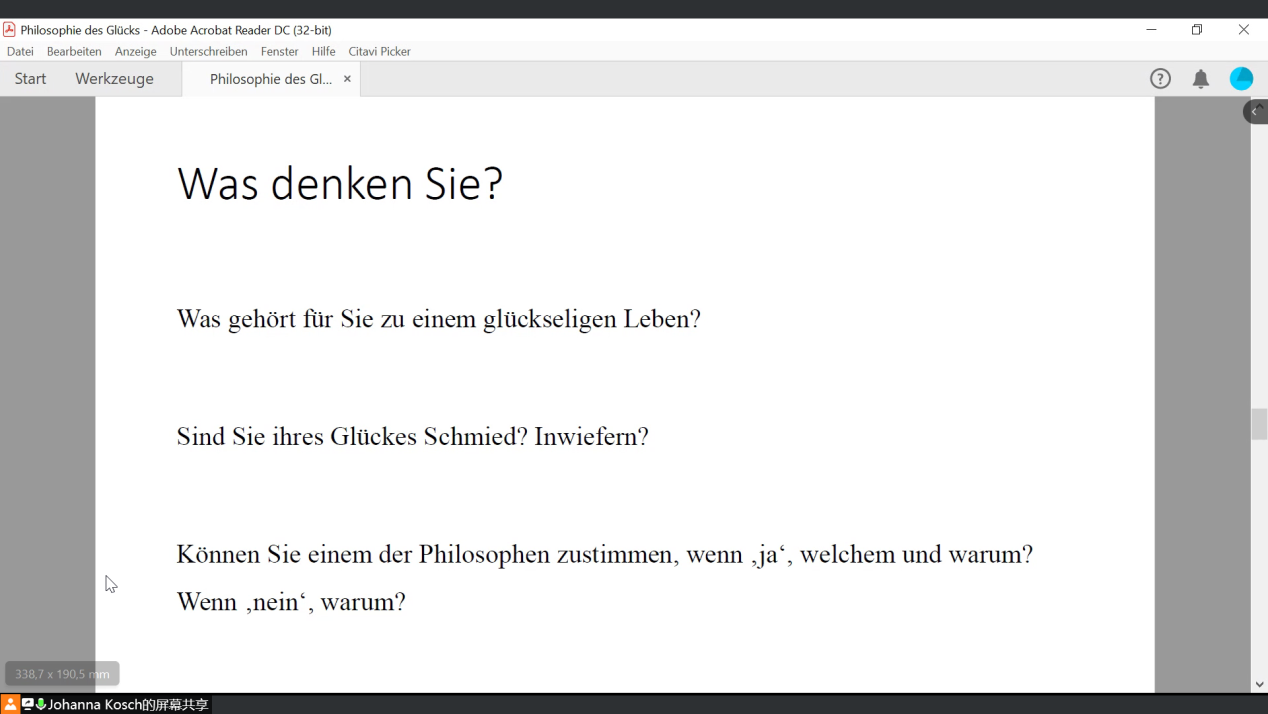The width and height of the screenshot is (1268, 714).
Task: Expand the right-hand tools pane arrow
Action: click(1255, 111)
